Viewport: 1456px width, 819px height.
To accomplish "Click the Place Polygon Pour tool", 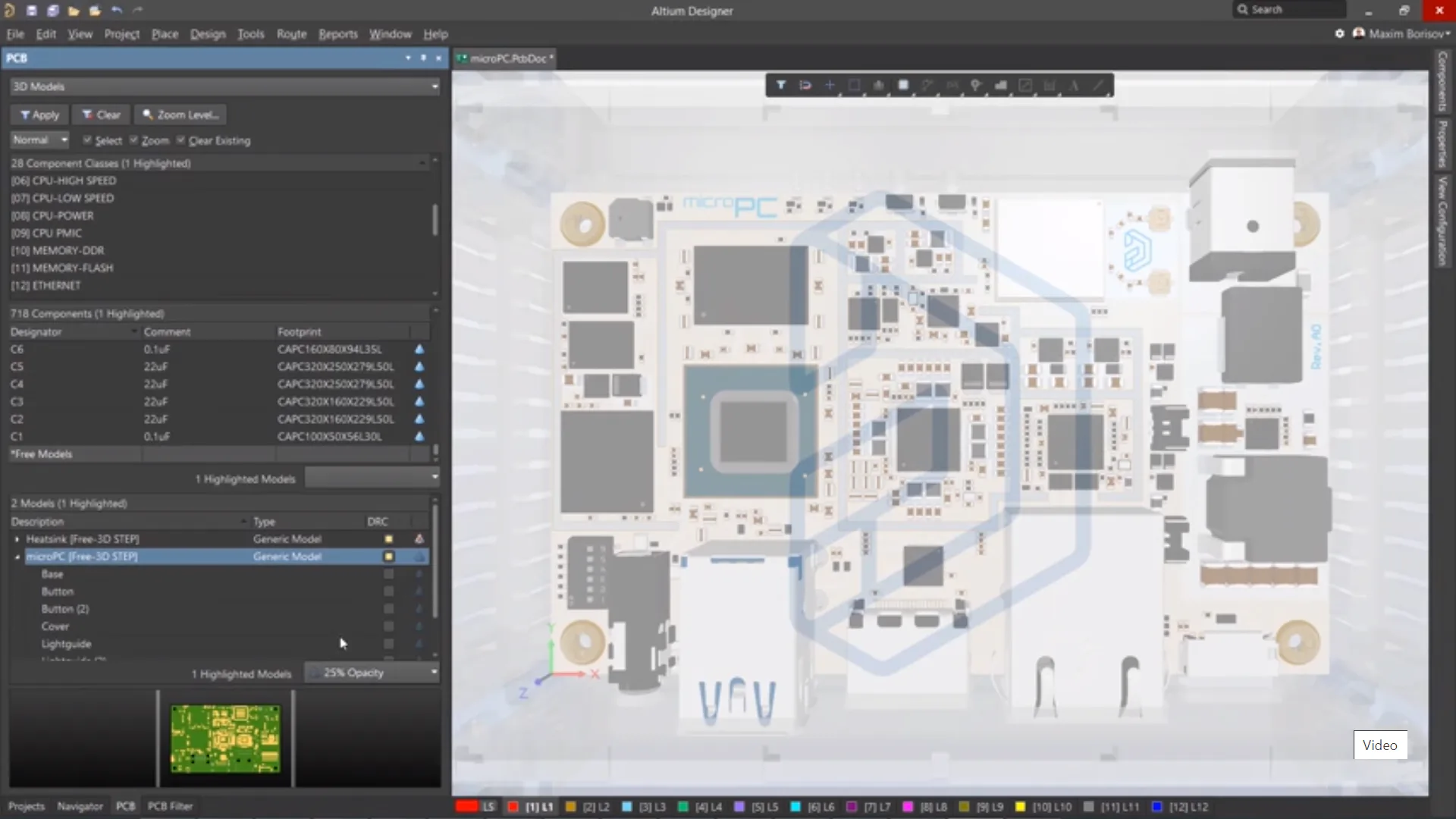I will coord(1001,85).
